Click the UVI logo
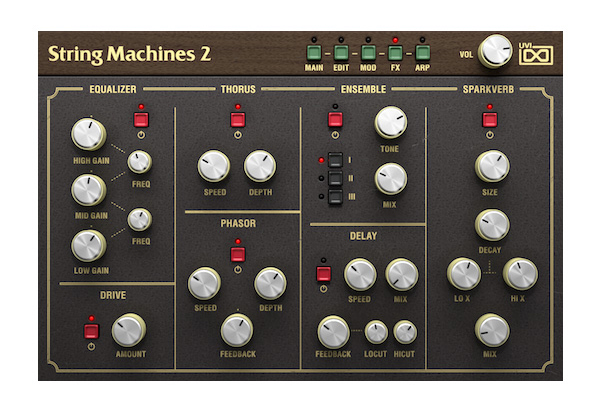Screen dimensions: 600x418 pos(536,54)
